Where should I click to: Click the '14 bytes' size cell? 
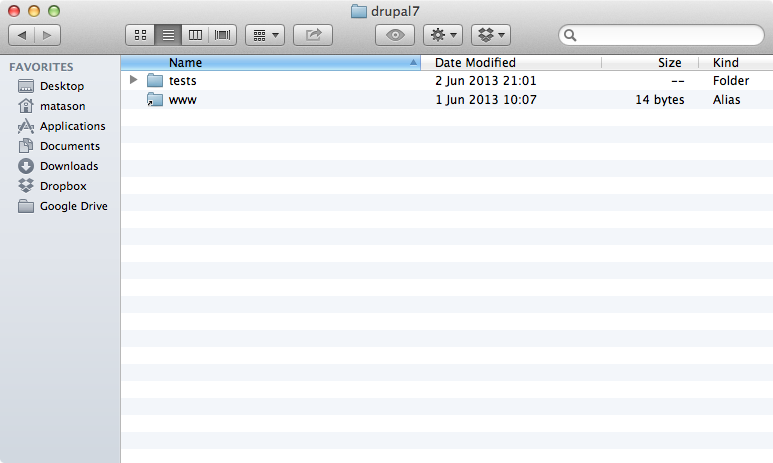point(660,100)
